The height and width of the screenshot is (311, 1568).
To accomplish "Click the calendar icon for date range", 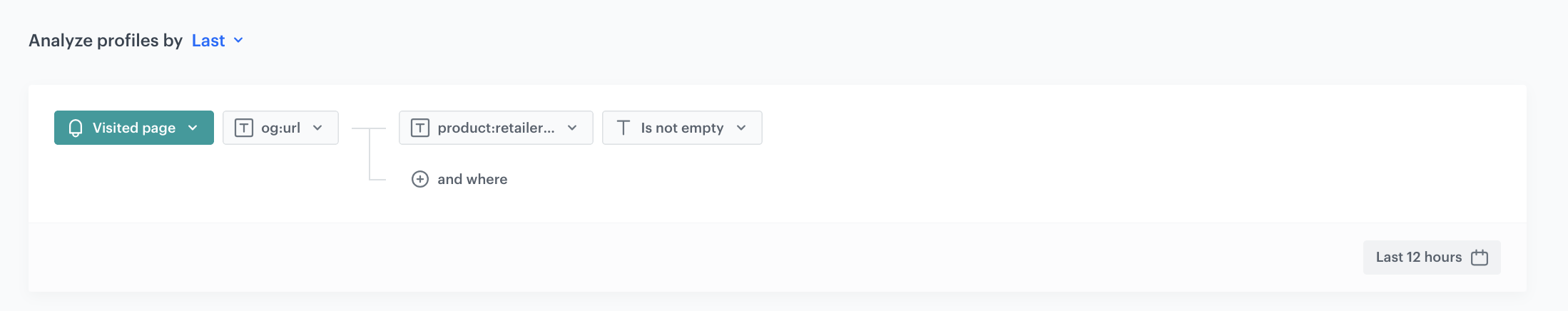I will tap(1480, 258).
